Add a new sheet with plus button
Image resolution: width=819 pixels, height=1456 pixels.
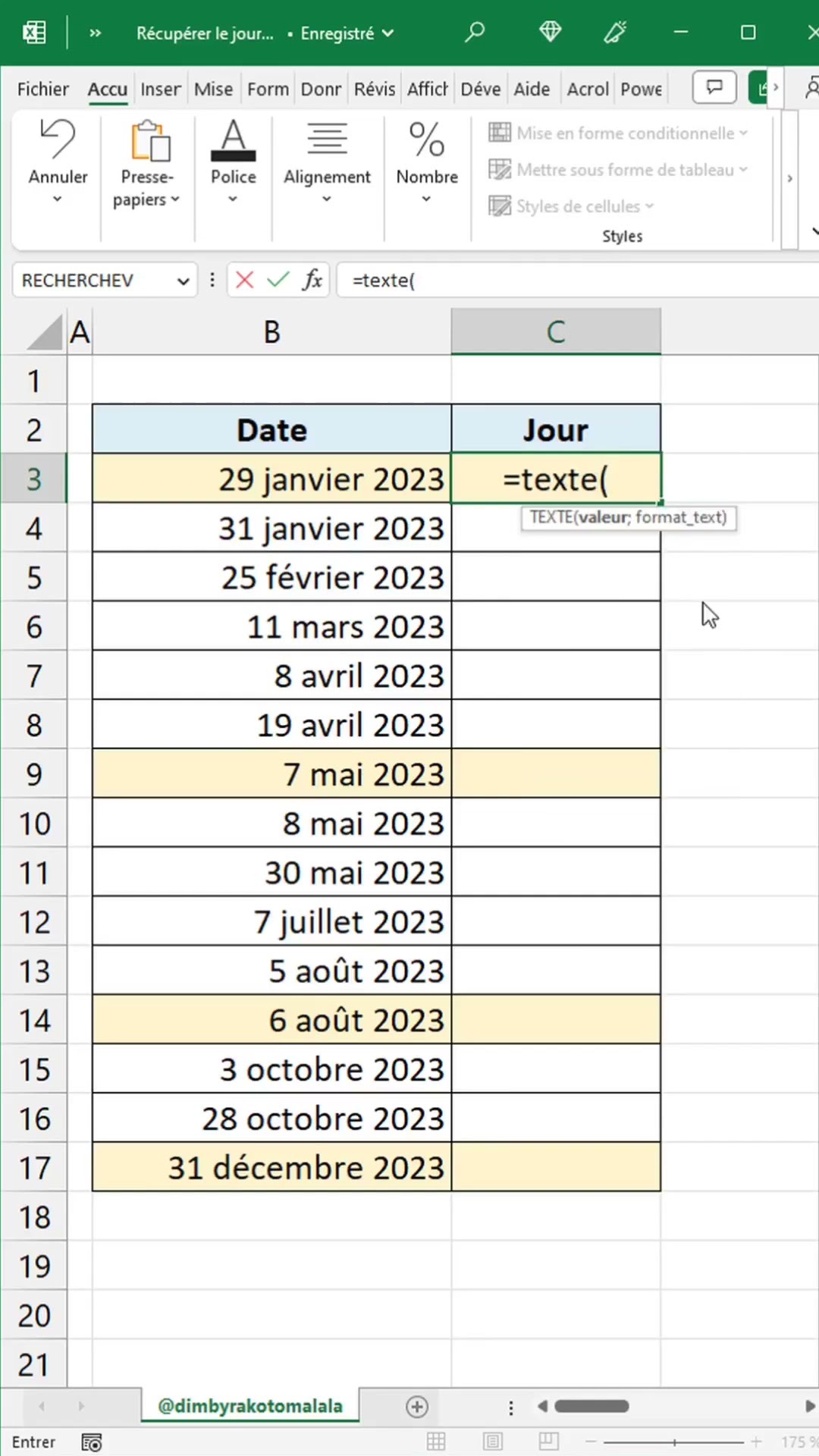[416, 1407]
